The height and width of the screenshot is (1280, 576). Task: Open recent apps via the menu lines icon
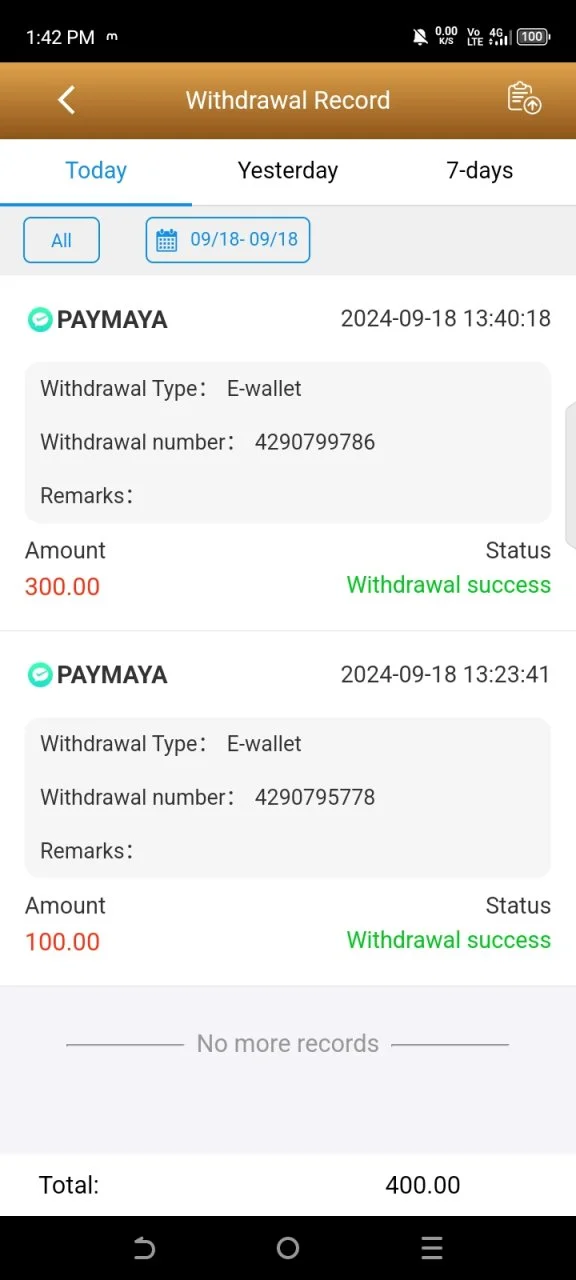tap(432, 1247)
